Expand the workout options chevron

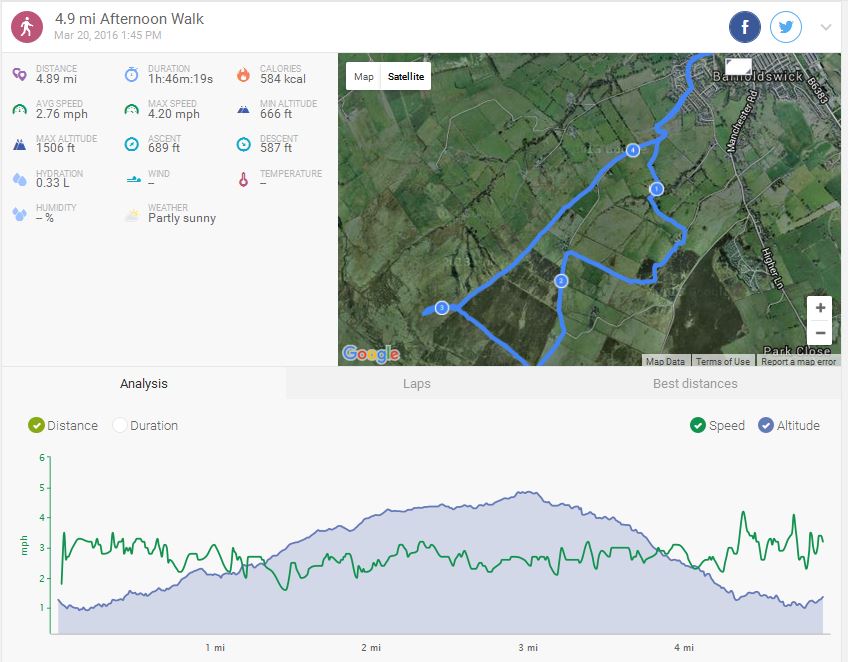pyautogui.click(x=826, y=27)
